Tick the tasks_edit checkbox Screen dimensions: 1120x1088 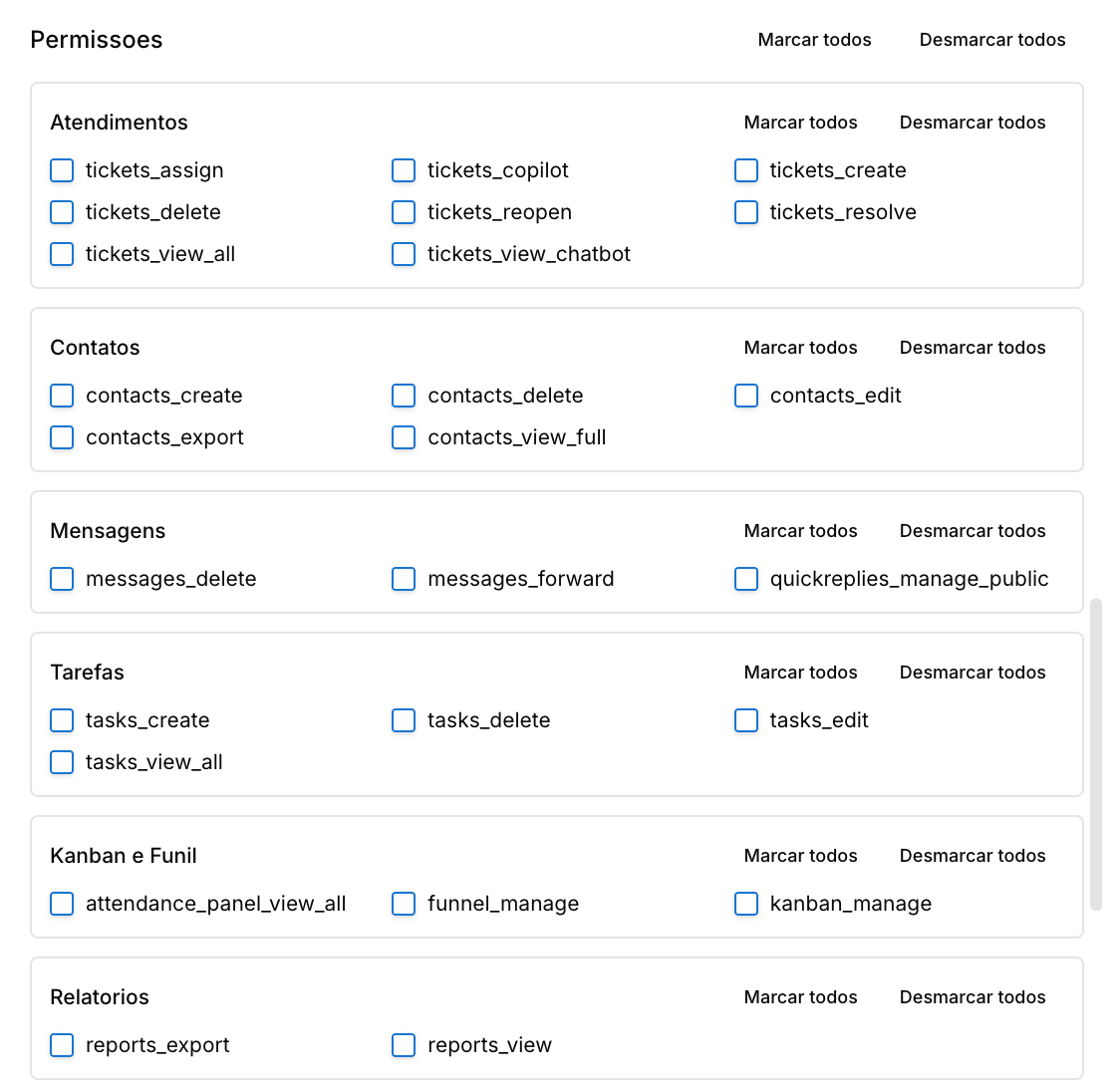(x=746, y=720)
